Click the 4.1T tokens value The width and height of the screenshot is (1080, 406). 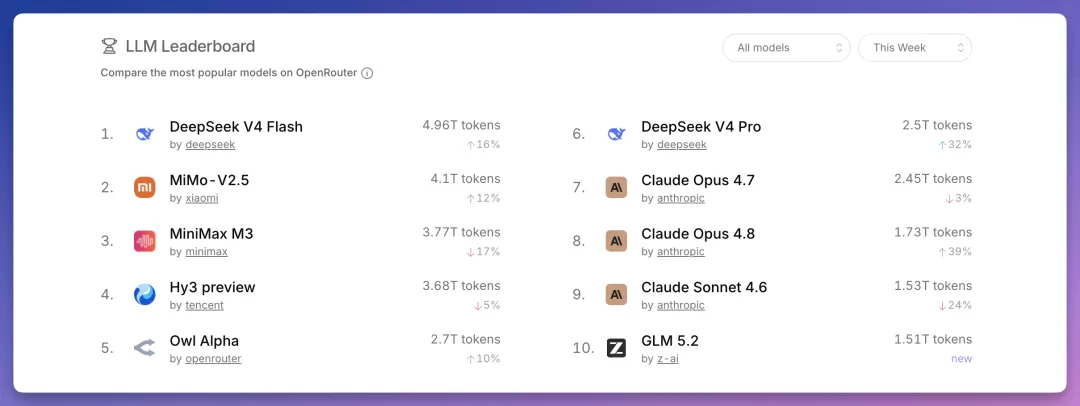466,179
